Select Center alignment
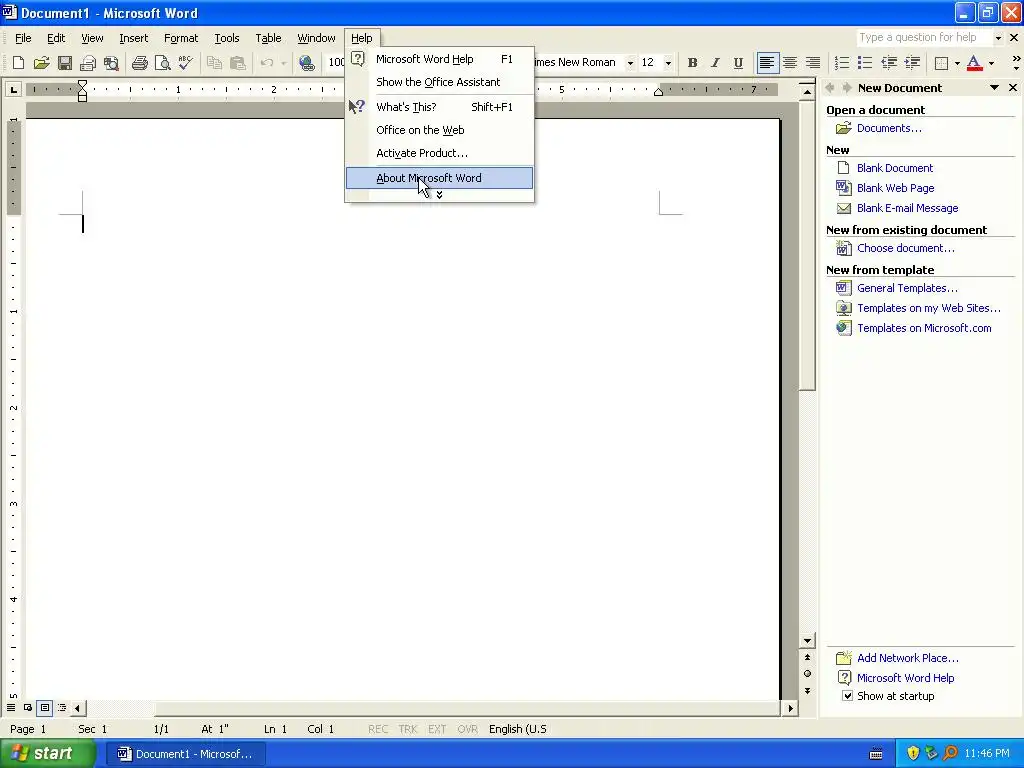The width and height of the screenshot is (1024, 768). [790, 63]
